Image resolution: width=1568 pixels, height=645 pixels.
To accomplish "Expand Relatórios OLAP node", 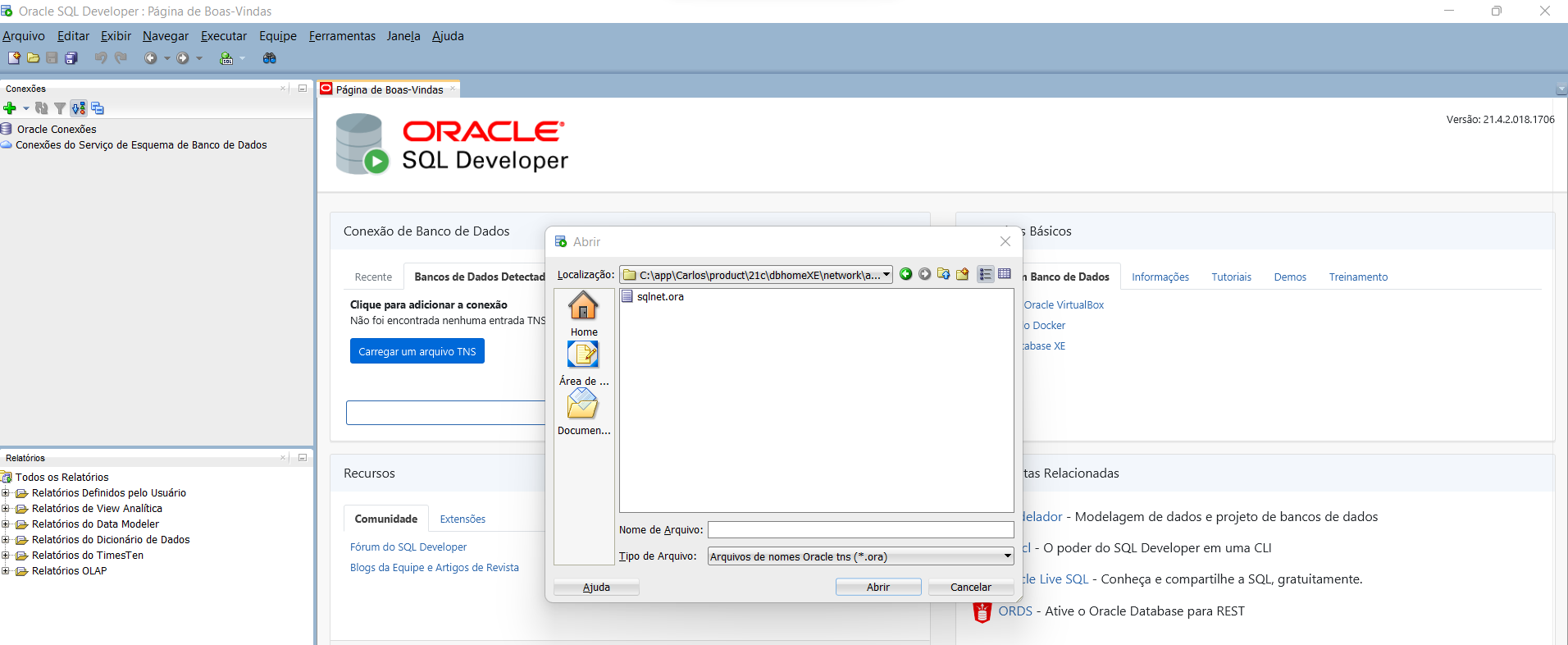I will (6, 571).
